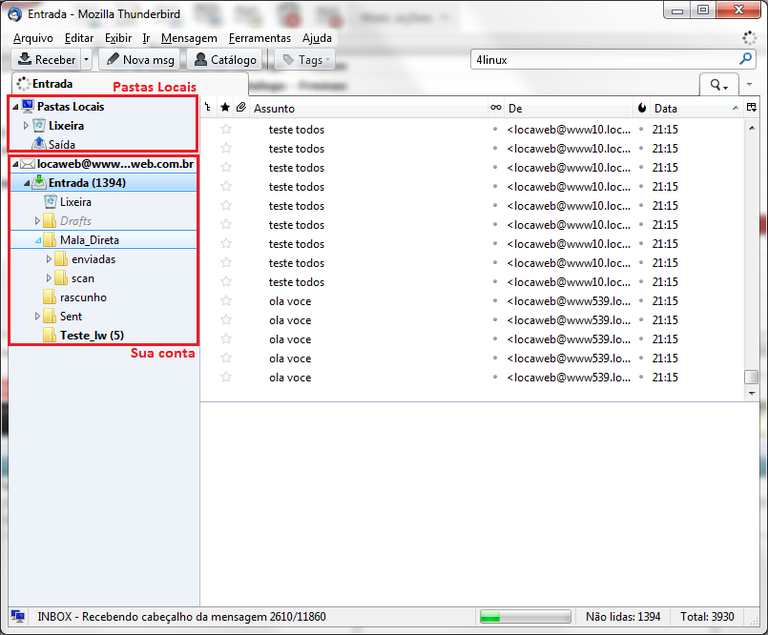The height and width of the screenshot is (635, 768).
Task: Click the message list scrollbar thumb
Action: click(x=751, y=377)
